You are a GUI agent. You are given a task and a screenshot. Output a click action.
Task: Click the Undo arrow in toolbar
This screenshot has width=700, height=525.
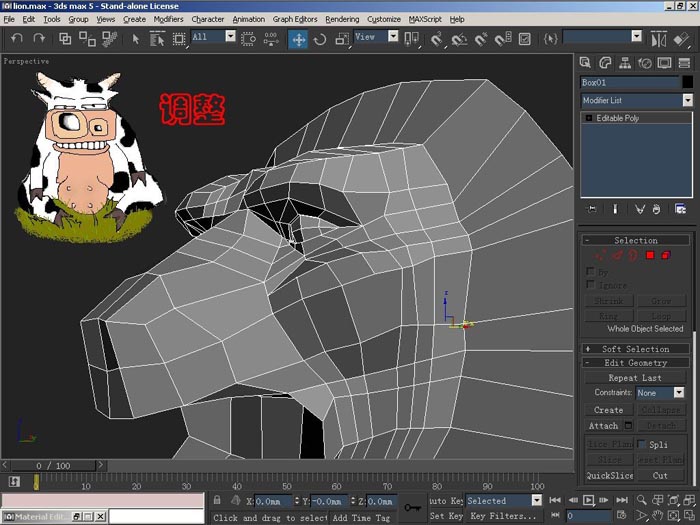(17, 38)
